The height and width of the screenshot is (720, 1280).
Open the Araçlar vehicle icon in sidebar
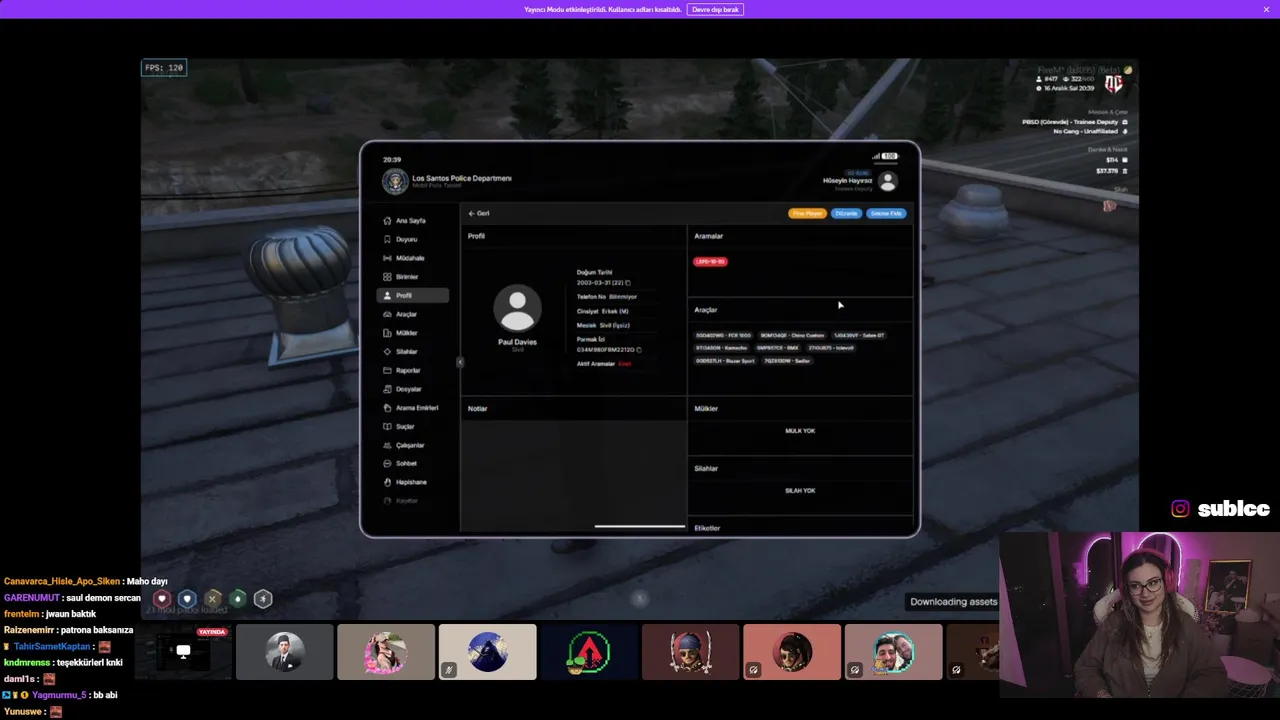pos(387,314)
